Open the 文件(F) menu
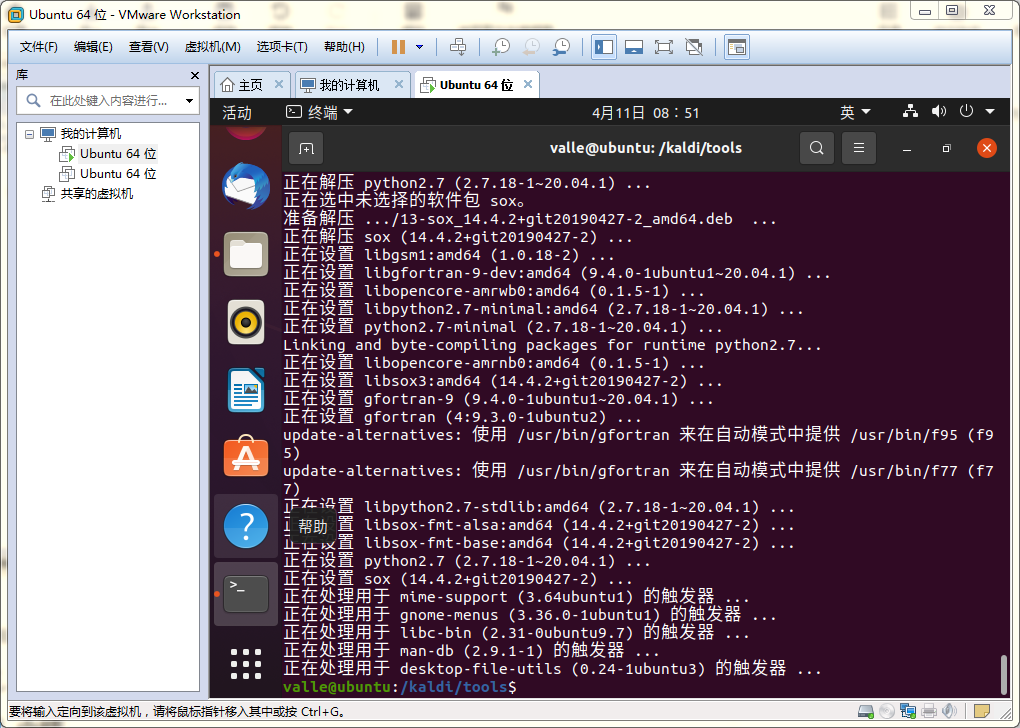 pos(38,47)
